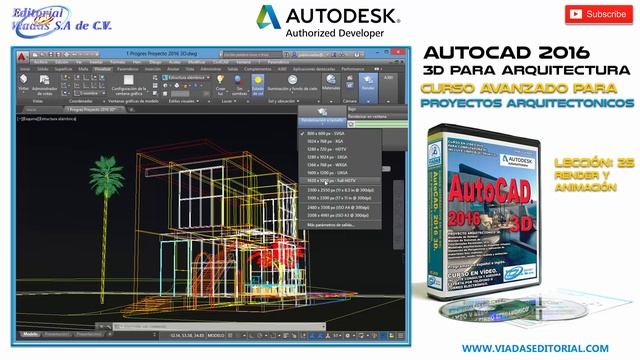Switch to the Presentación1 layout tab

coord(57,334)
